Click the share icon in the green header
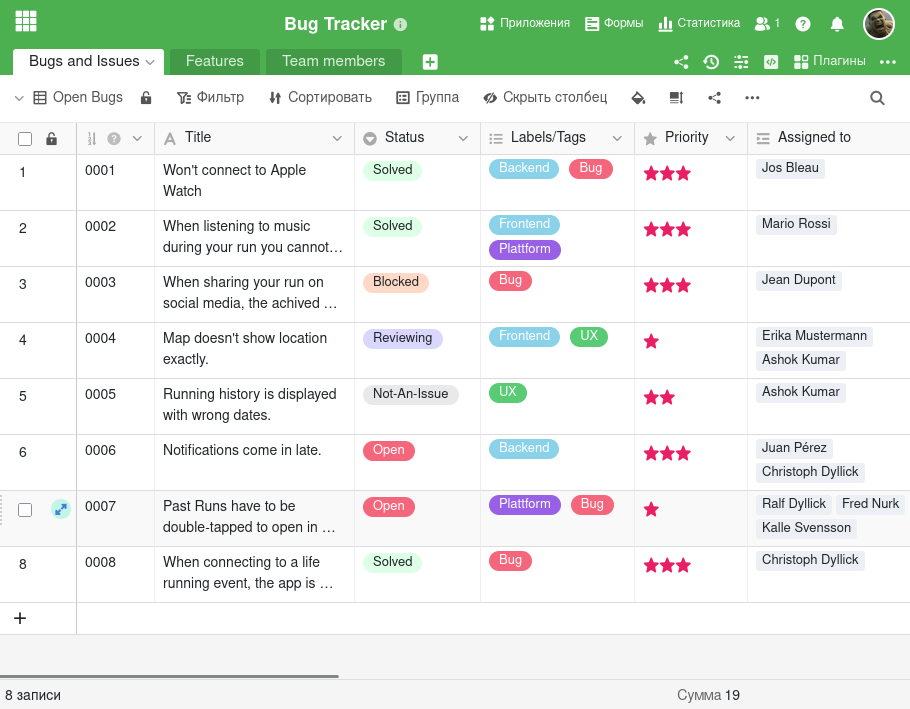This screenshot has height=709, width=910. (x=681, y=61)
